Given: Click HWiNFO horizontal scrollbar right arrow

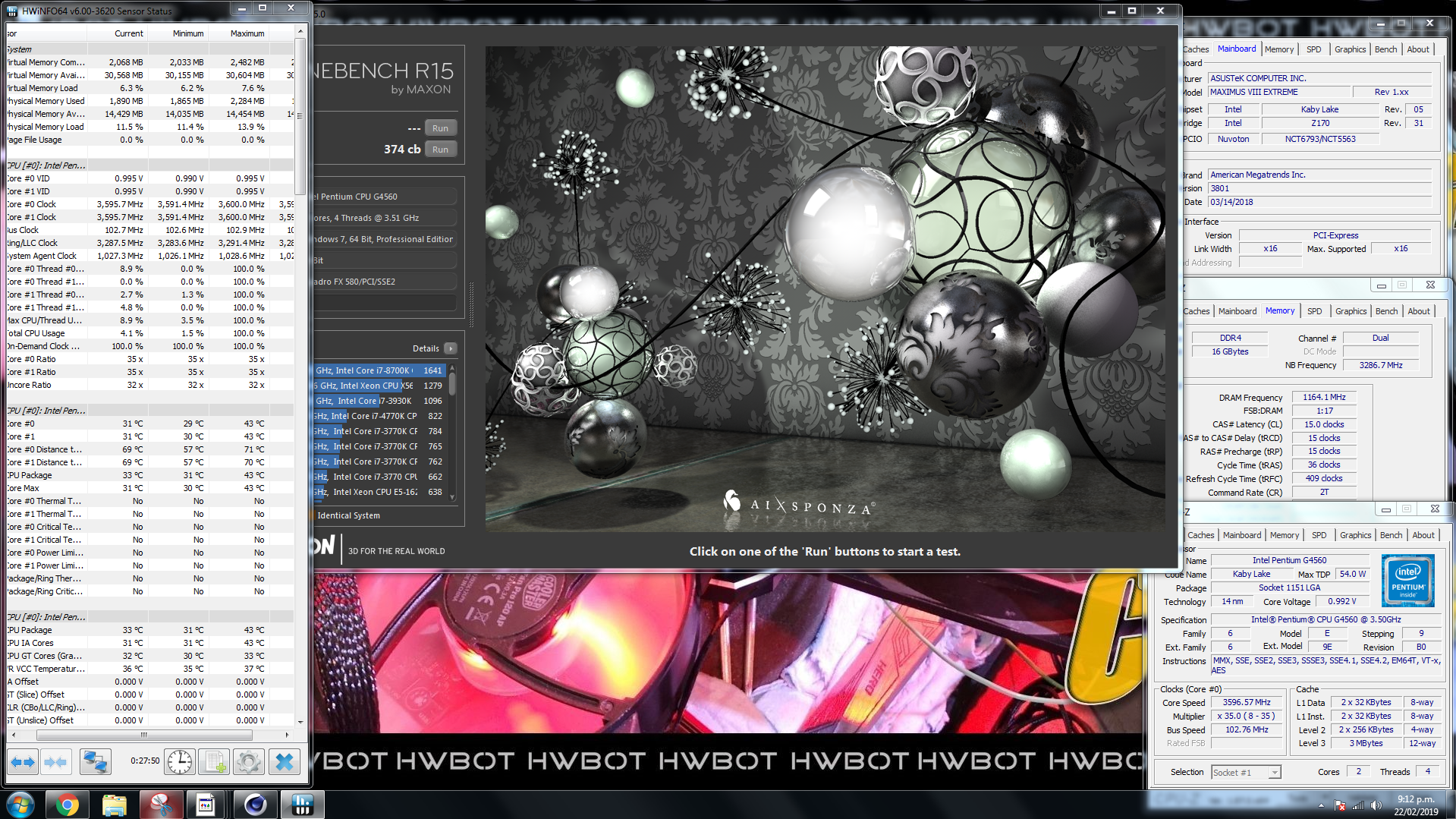Looking at the screenshot, I should coord(287,735).
